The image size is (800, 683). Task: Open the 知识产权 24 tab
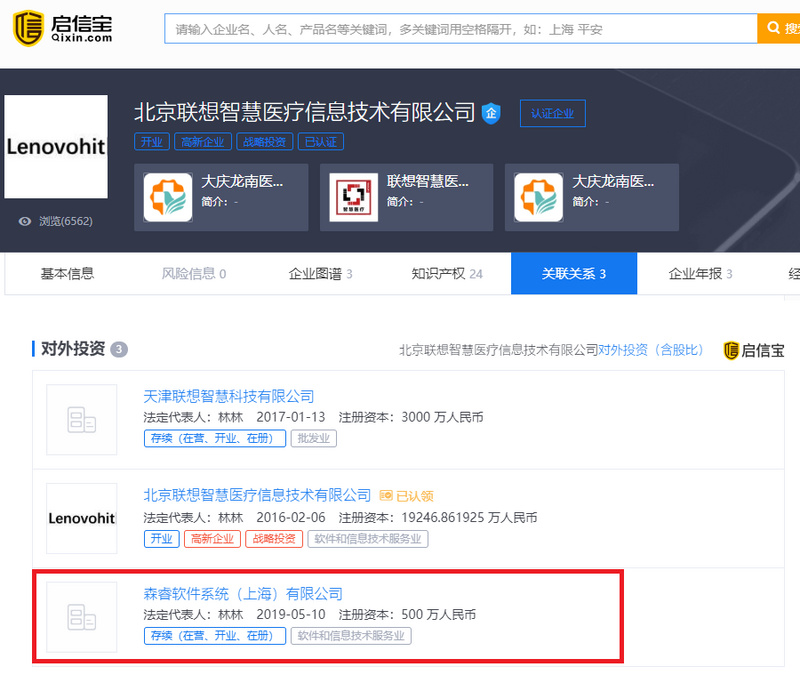click(x=446, y=273)
